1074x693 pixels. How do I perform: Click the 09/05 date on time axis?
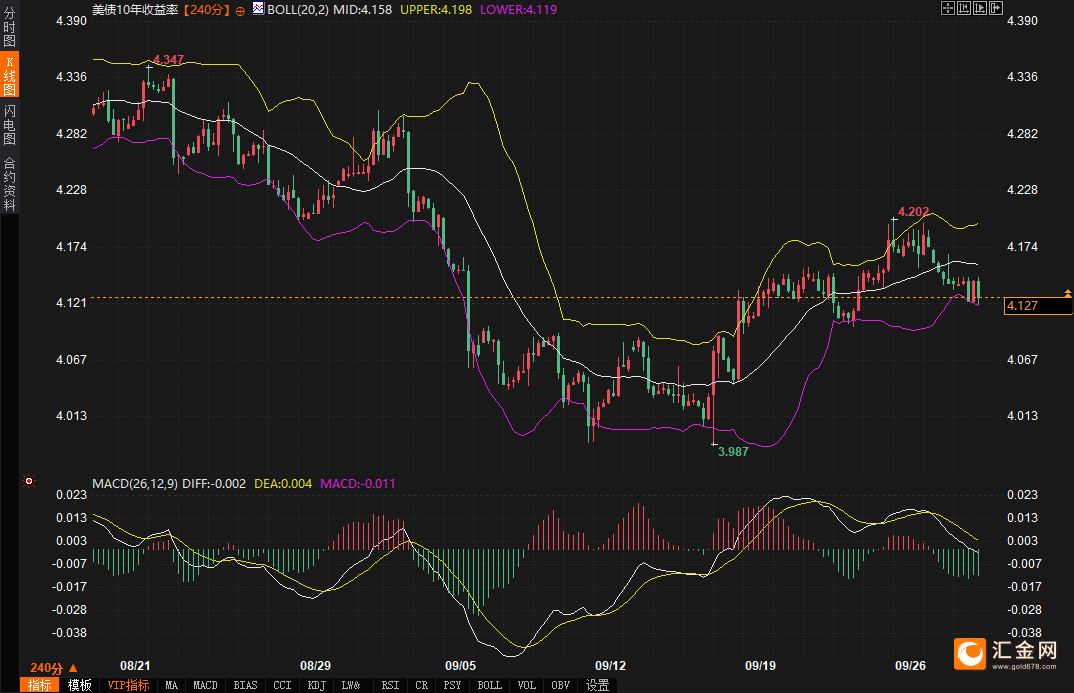(x=460, y=666)
